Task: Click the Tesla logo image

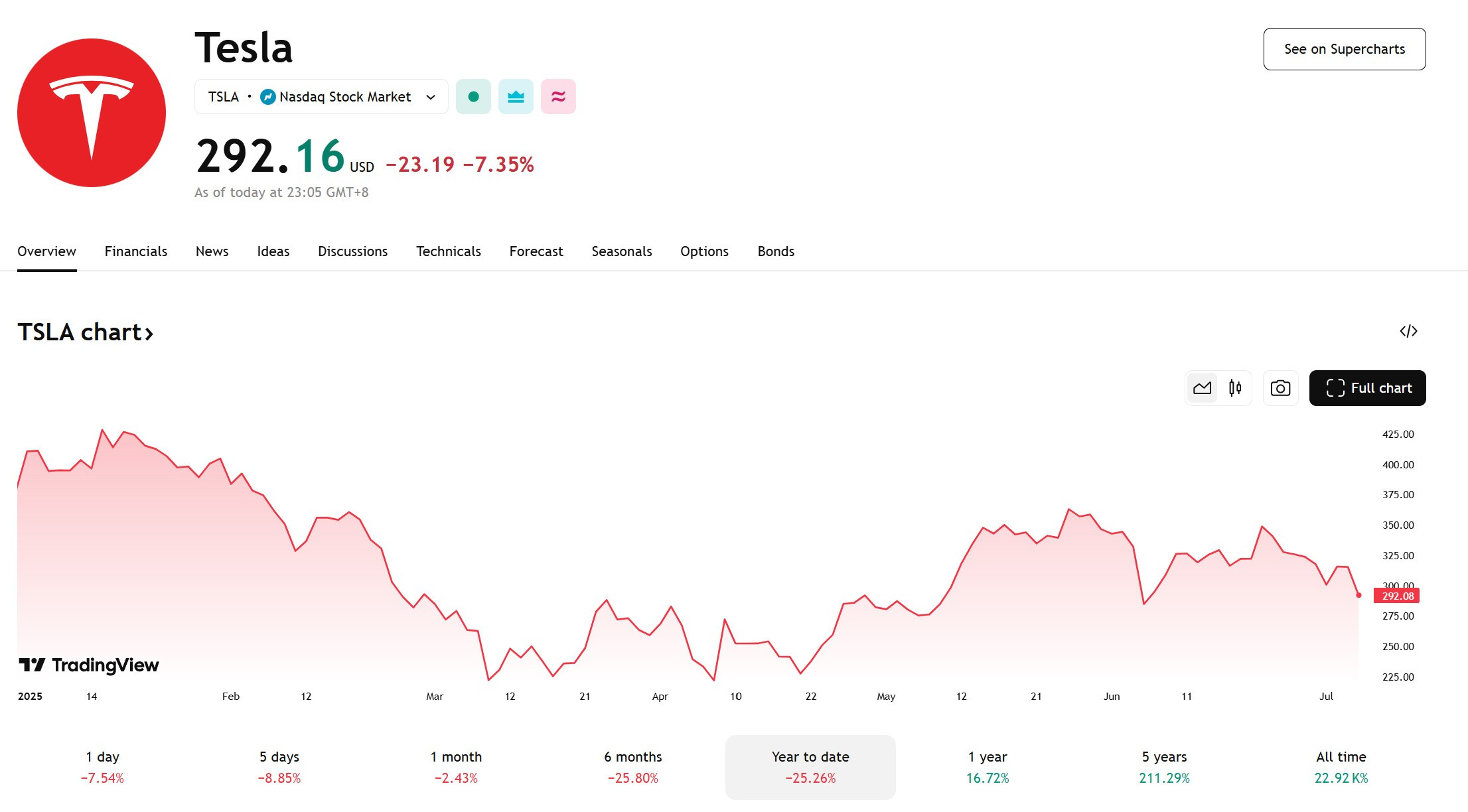Action: coord(92,113)
